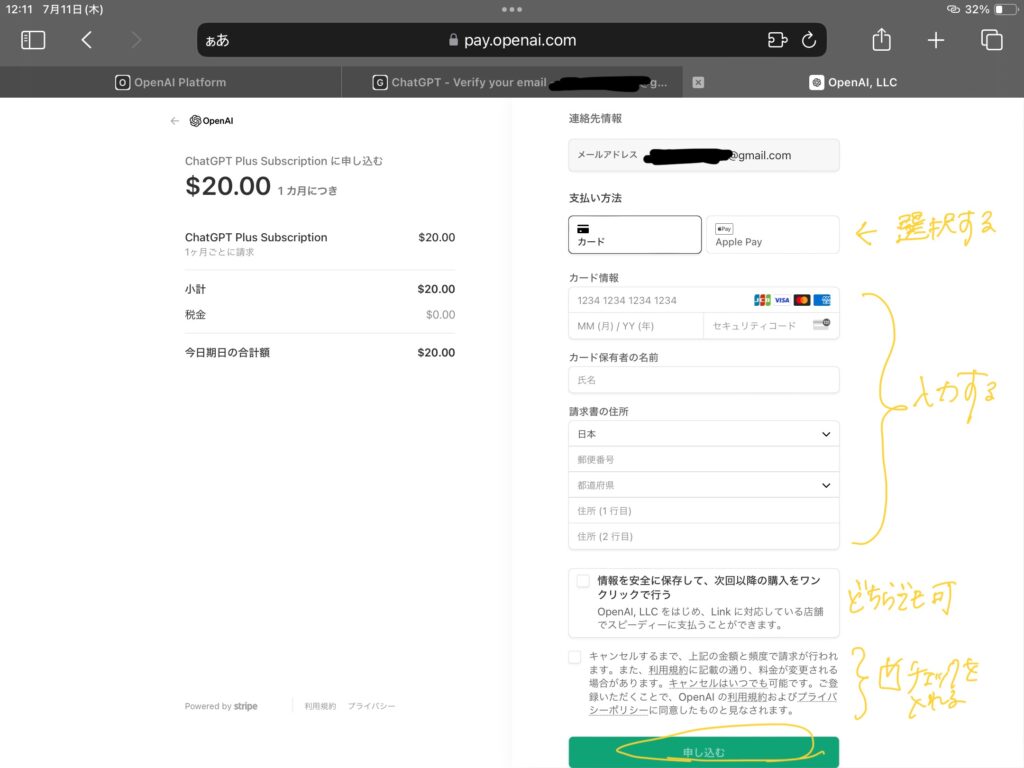Screen dimensions: 1024x768
Task: Switch to ChatGPT - Verify your email tab
Action: (x=512, y=82)
